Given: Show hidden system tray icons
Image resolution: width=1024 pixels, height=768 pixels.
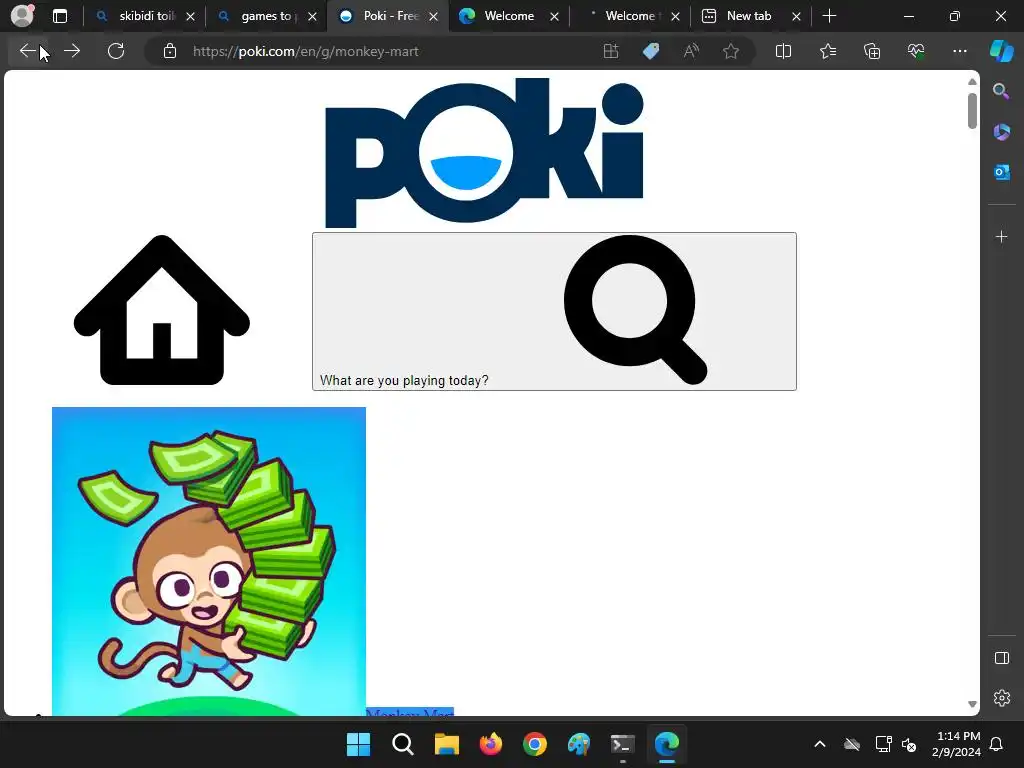Looking at the screenshot, I should coord(820,744).
